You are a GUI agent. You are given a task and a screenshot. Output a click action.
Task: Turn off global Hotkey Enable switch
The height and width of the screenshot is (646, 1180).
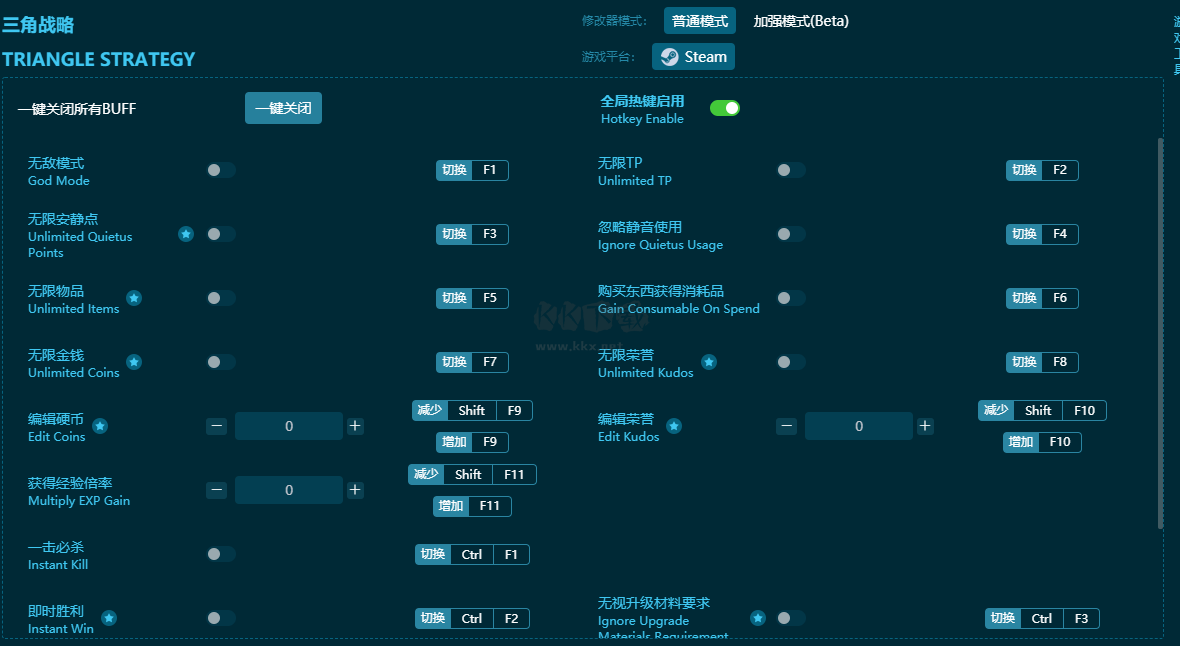(725, 108)
